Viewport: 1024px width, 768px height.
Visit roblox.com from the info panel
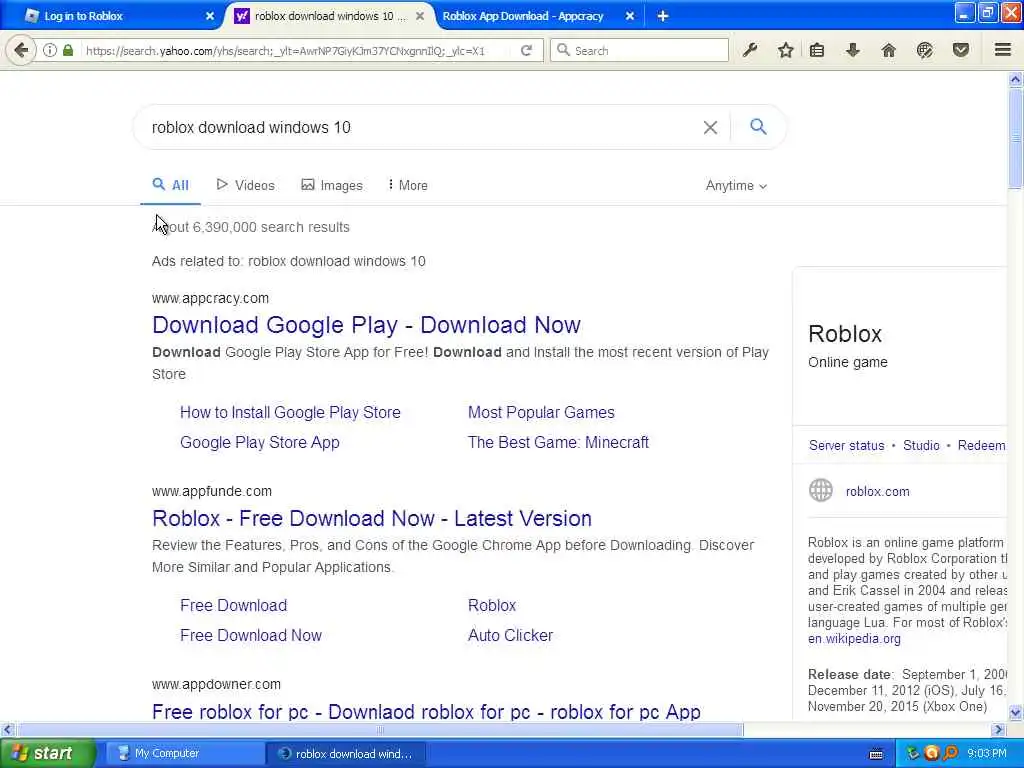877,491
